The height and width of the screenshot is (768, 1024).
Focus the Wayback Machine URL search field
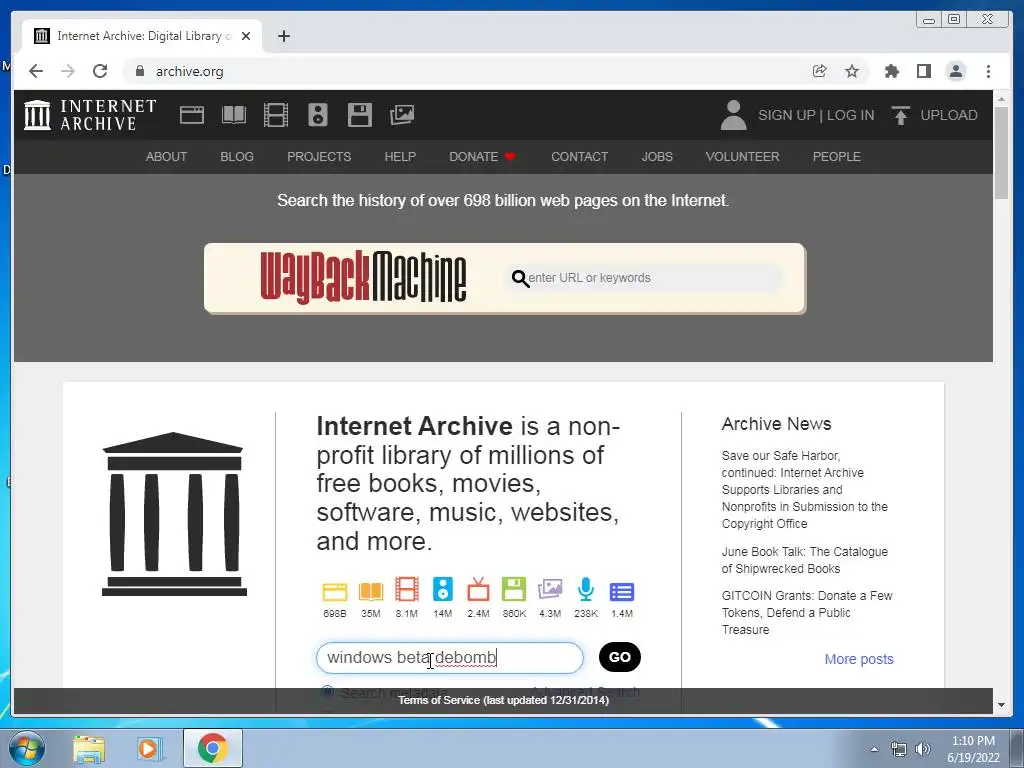643,278
